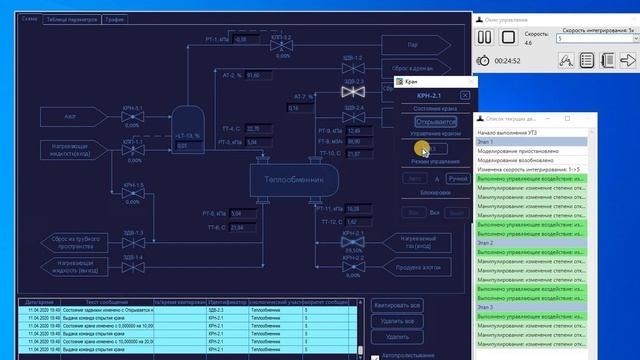This screenshot has height=360, width=640.
Task: Click the message table vertical scrollbar
Action: [x=360, y=329]
